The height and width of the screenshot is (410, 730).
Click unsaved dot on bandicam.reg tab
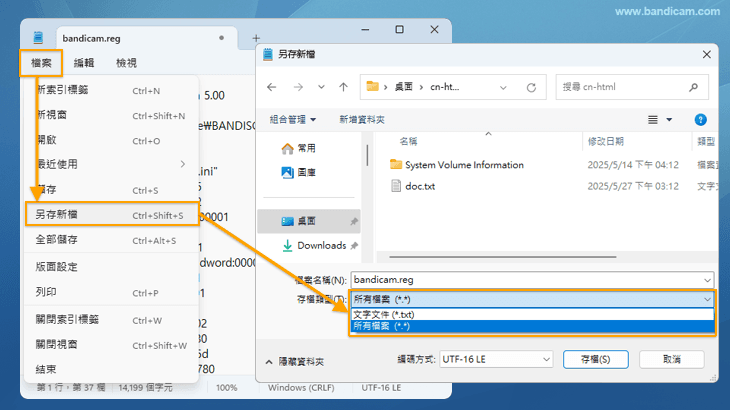point(222,38)
